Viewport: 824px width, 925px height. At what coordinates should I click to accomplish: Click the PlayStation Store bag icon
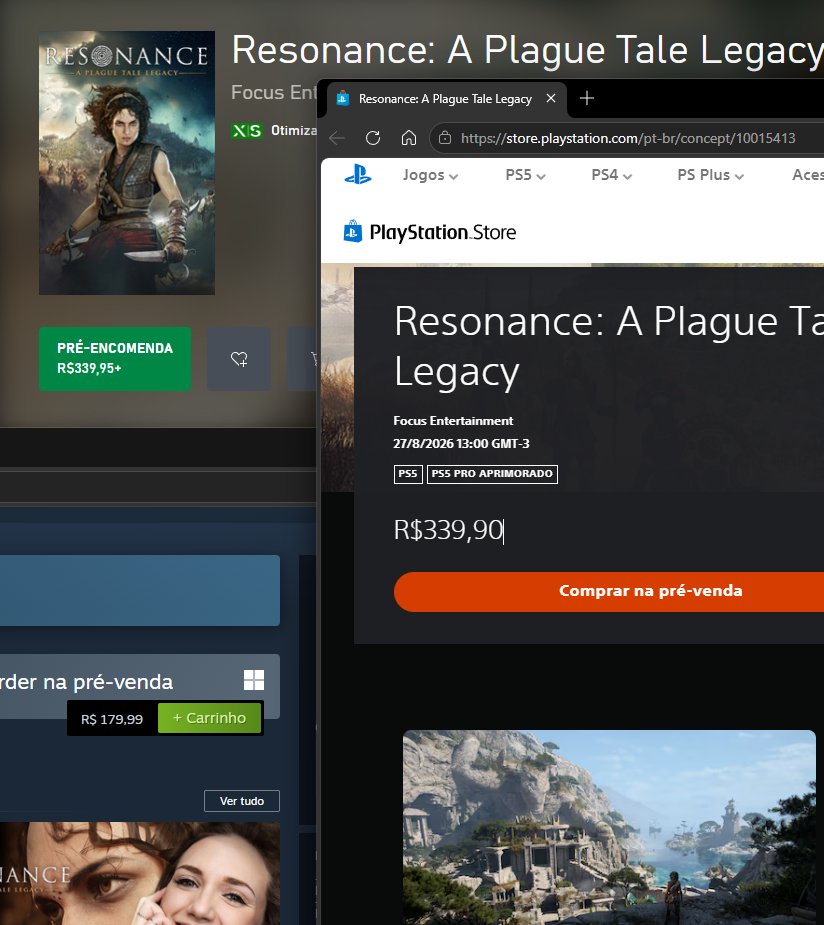352,231
